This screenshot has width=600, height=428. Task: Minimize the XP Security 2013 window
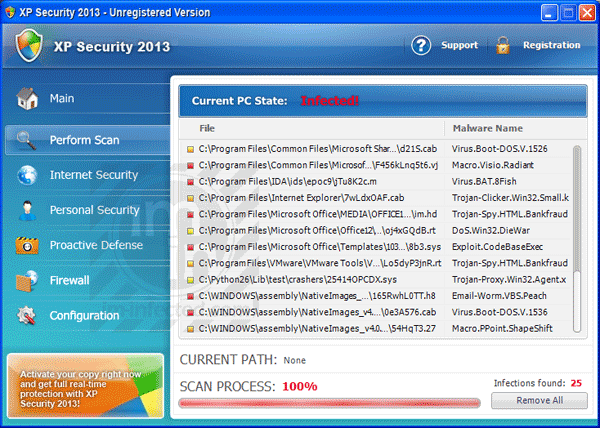pyautogui.click(x=549, y=13)
